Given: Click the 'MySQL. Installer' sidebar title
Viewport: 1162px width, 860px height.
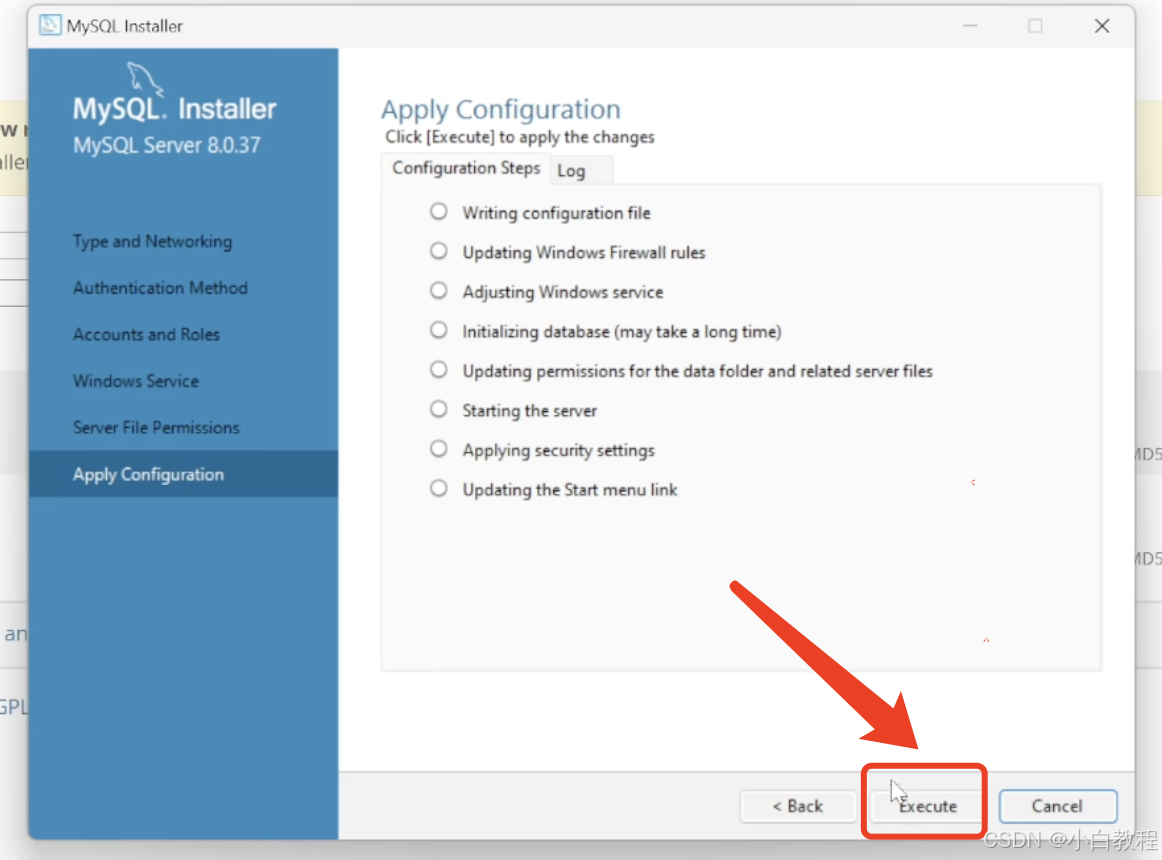Looking at the screenshot, I should pos(174,109).
